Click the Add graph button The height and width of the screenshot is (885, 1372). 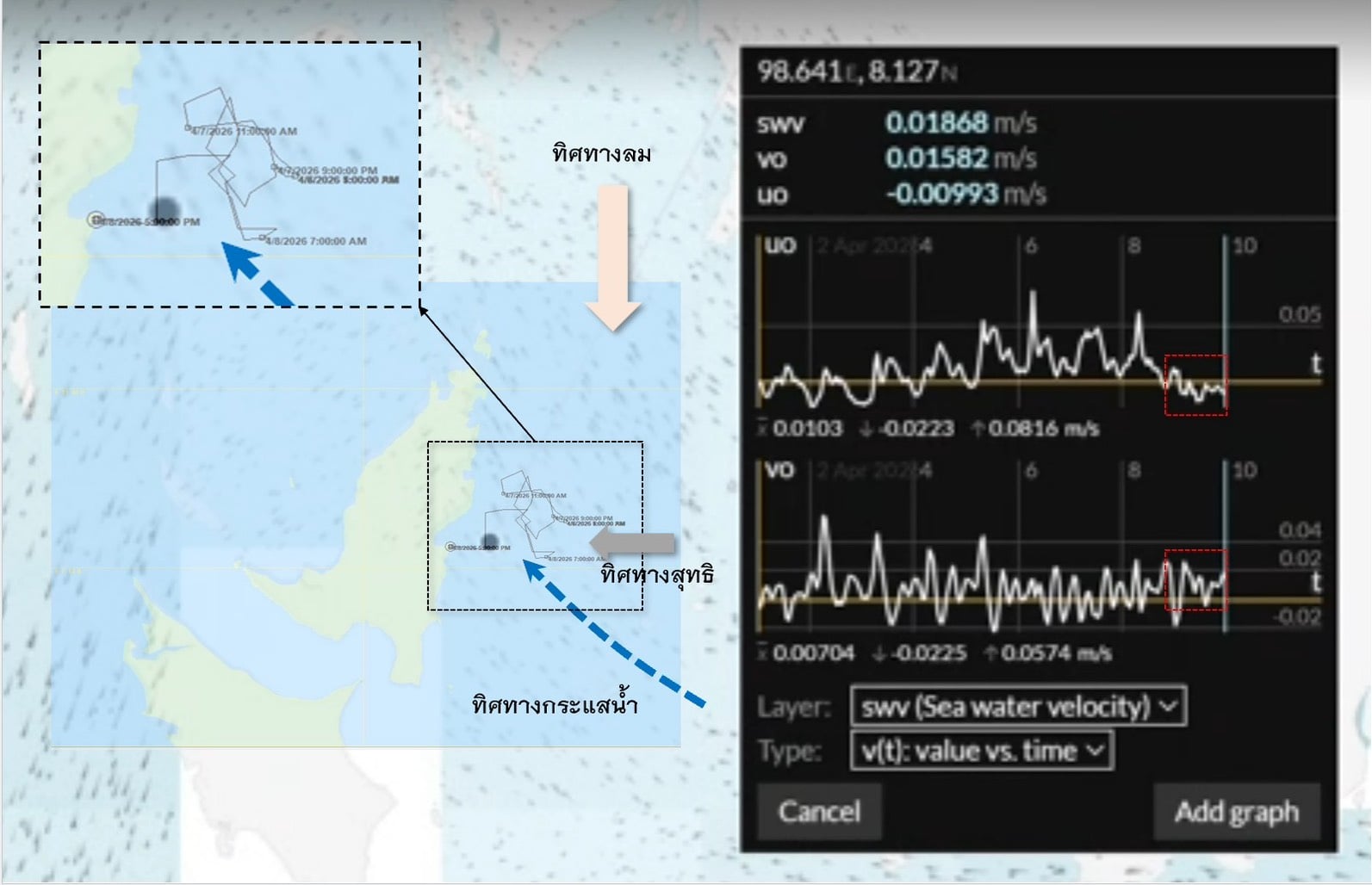pos(1236,811)
